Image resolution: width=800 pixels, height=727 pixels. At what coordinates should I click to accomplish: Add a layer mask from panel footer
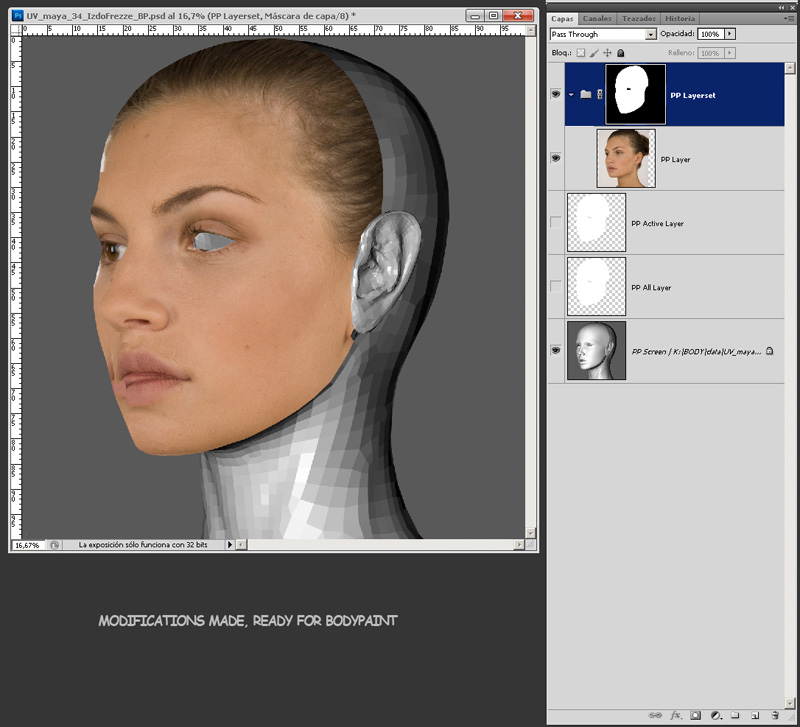695,715
